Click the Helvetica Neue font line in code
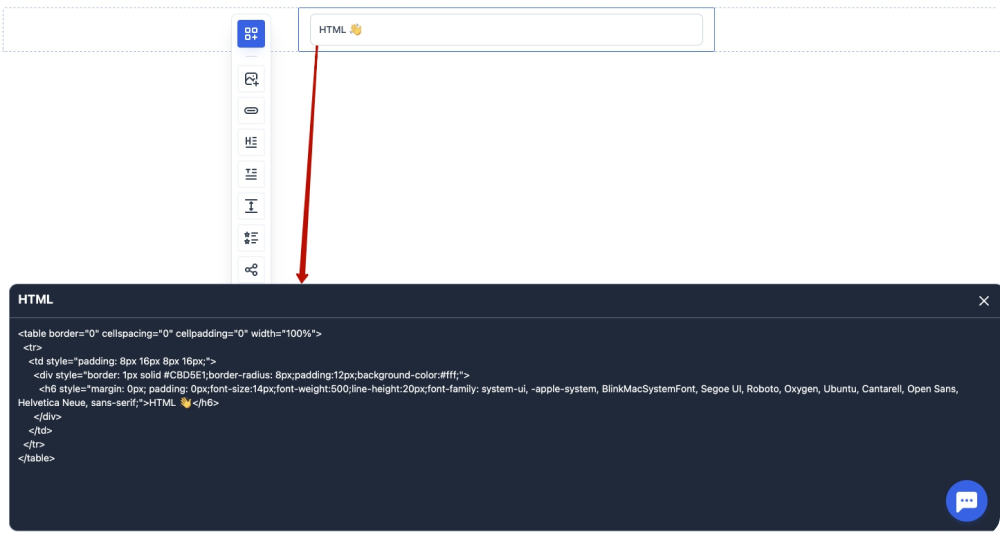 (x=118, y=403)
